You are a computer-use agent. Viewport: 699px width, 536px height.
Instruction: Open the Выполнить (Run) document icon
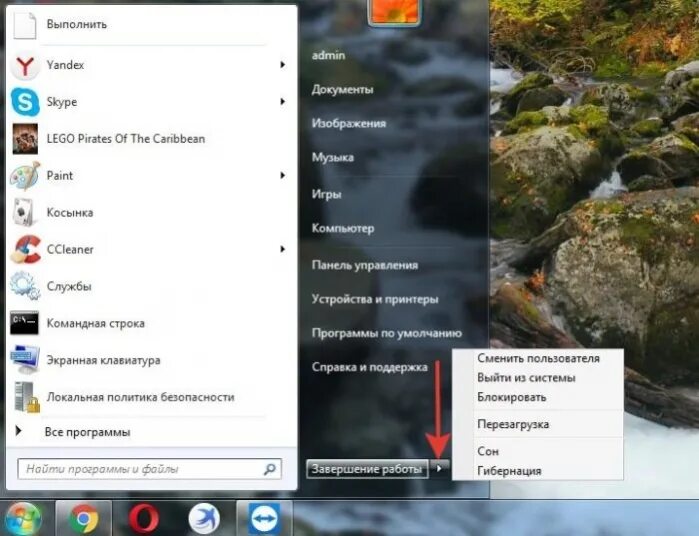pyautogui.click(x=25, y=25)
